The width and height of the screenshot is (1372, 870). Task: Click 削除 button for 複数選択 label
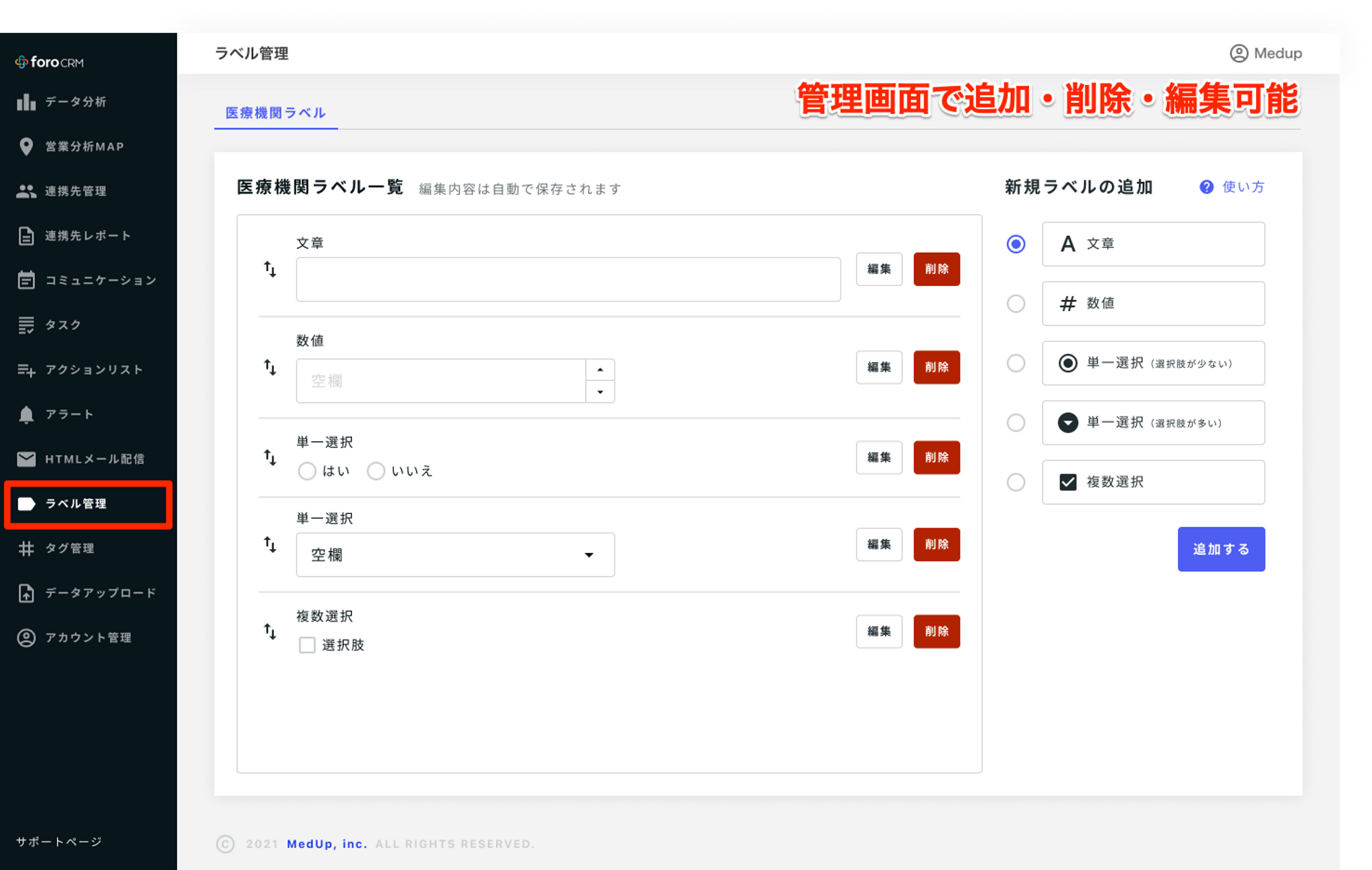[936, 631]
